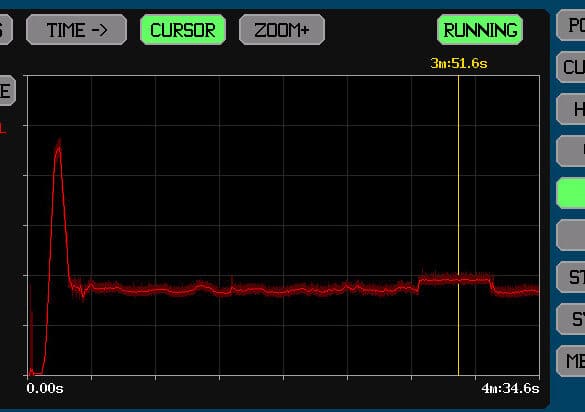585x412 pixels.
Task: Click the 4m:34.6s end time label
Action: (x=510, y=388)
